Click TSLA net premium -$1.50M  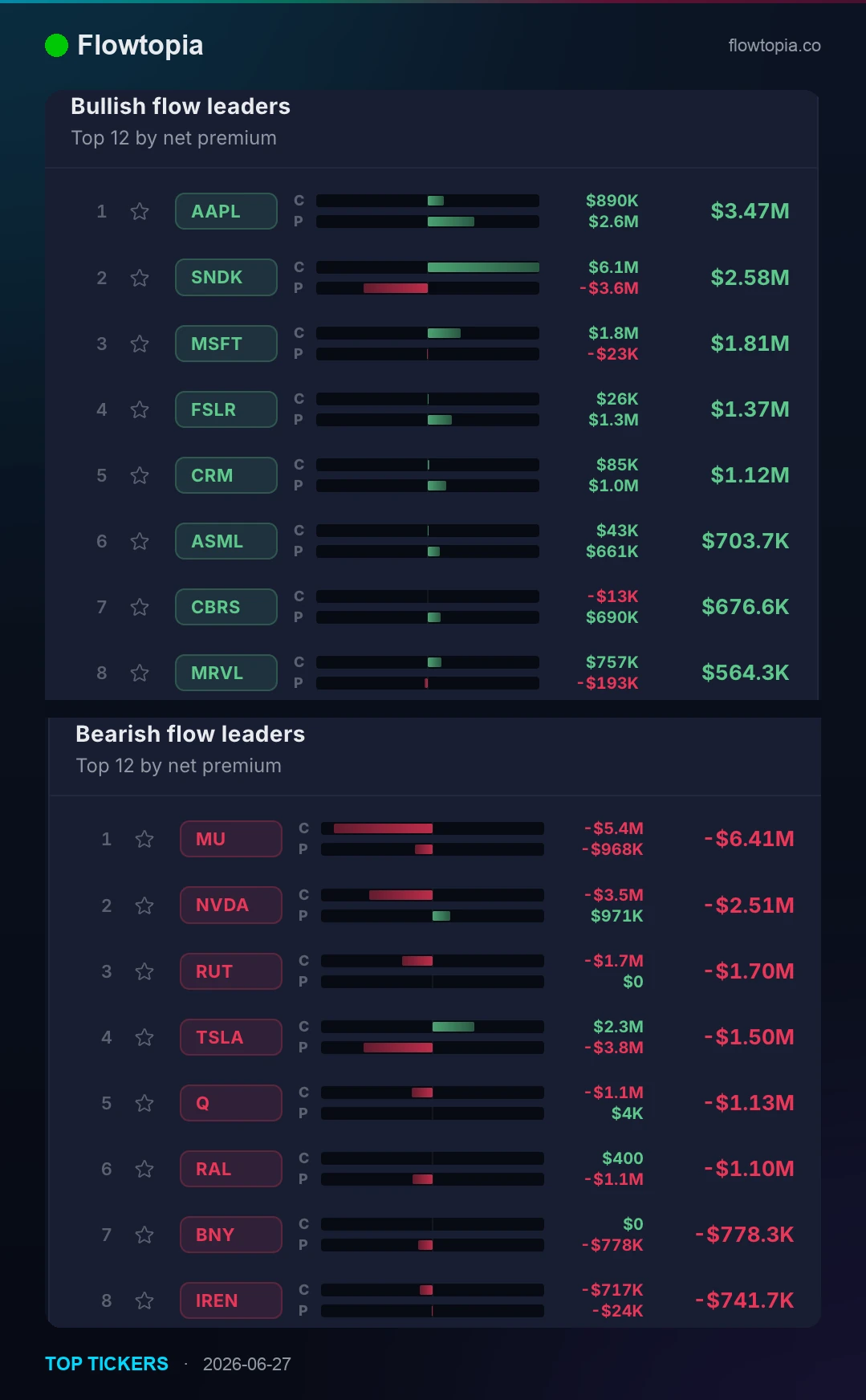[x=750, y=1037]
